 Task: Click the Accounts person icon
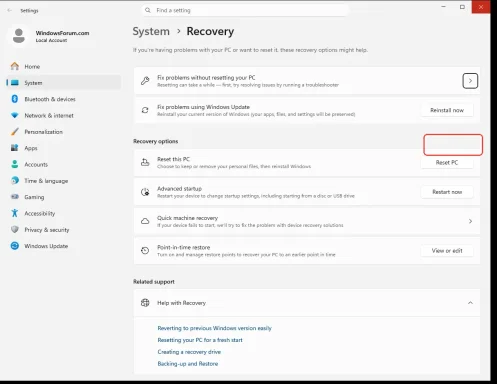pyautogui.click(x=15, y=164)
